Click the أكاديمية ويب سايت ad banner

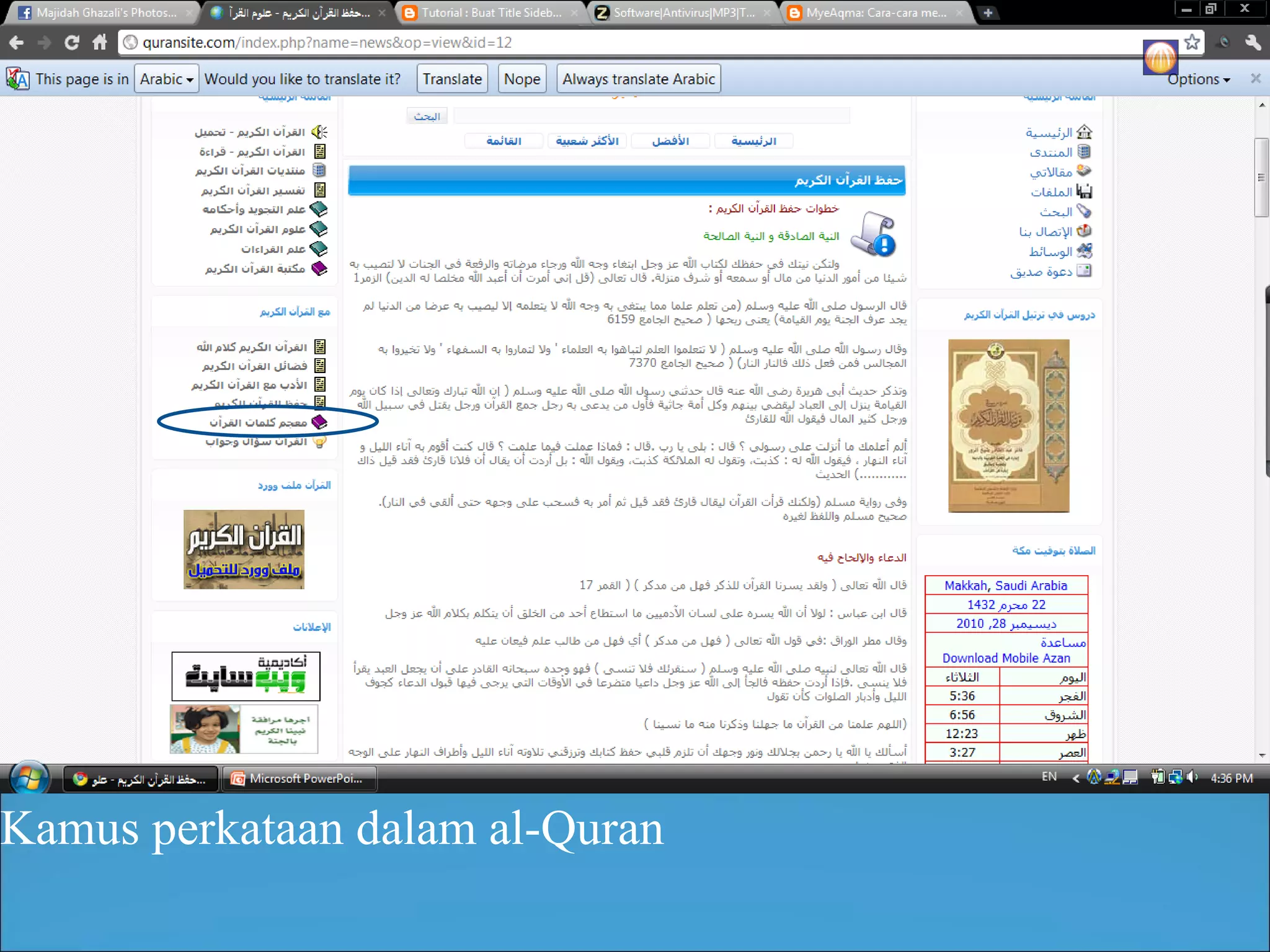(x=246, y=676)
